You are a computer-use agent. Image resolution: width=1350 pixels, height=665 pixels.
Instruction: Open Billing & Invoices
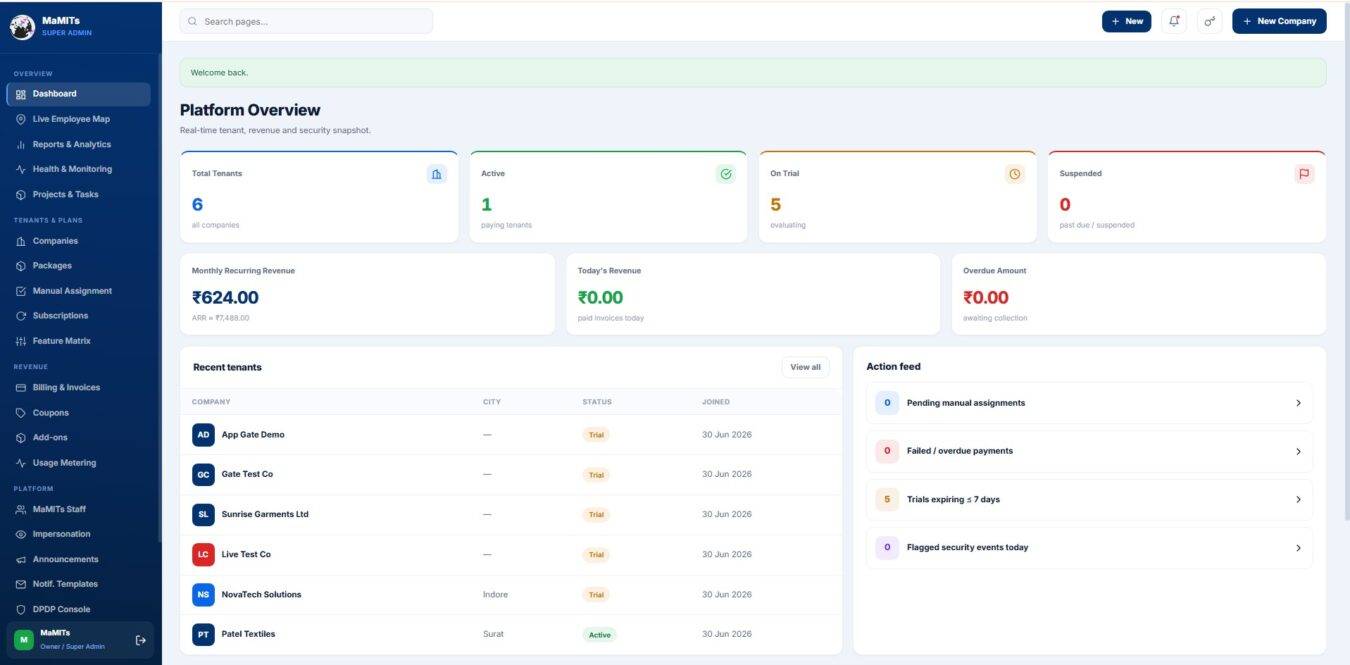(78, 387)
